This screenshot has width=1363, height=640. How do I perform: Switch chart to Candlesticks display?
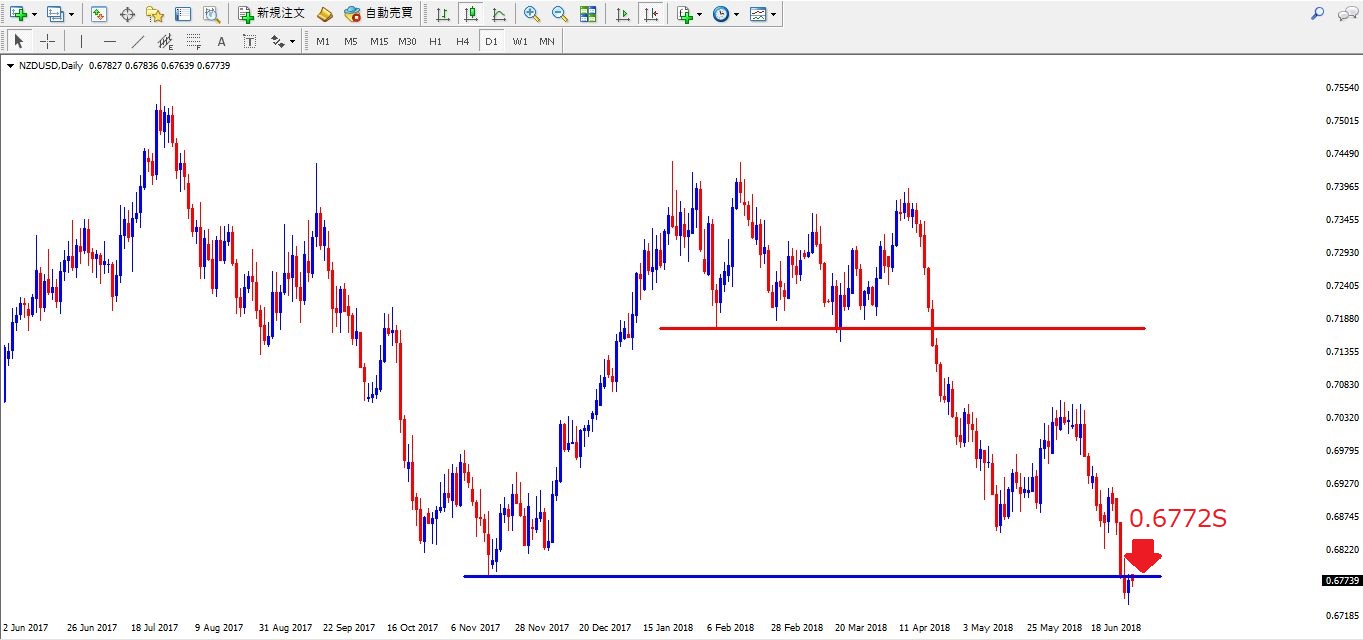click(470, 14)
